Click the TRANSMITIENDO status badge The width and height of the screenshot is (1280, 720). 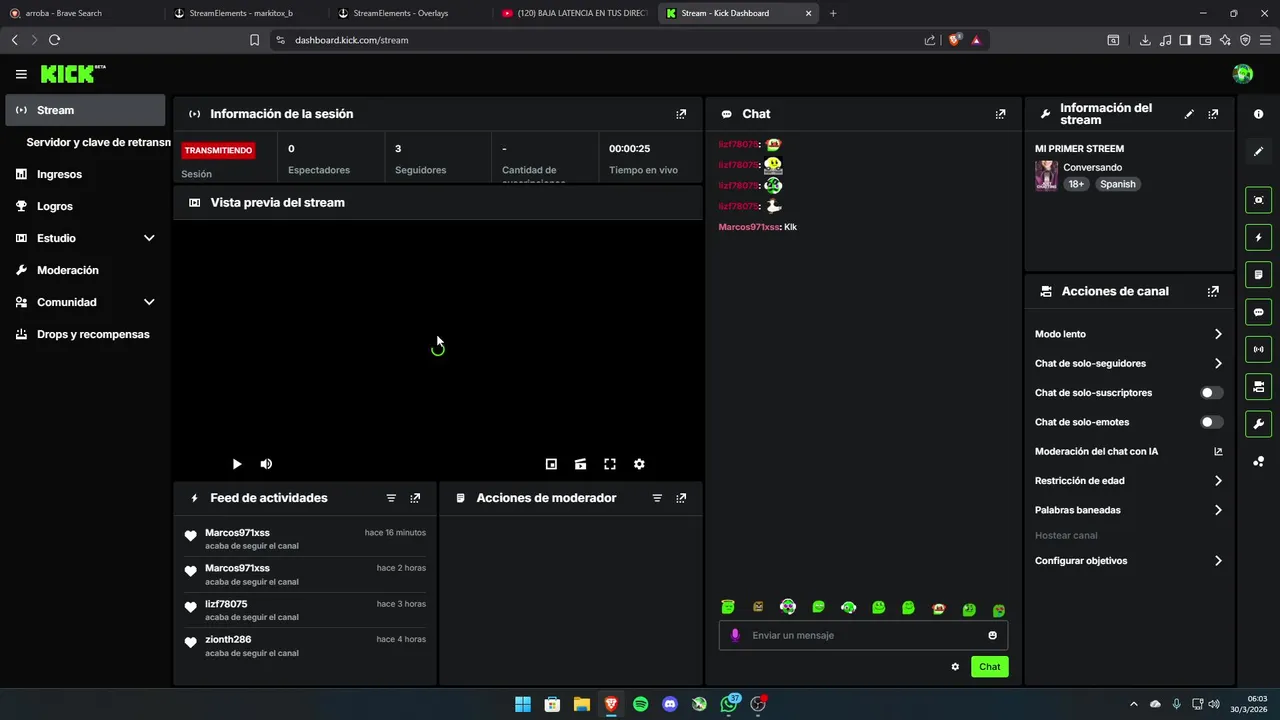click(218, 150)
